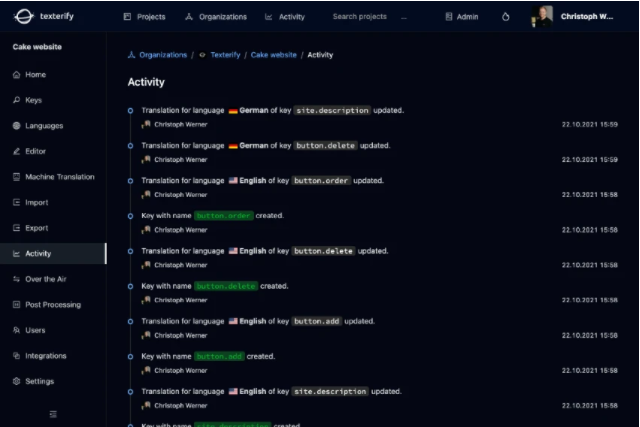This screenshot has width=640, height=427.
Task: Click green button.add created key tag
Action: (219, 356)
